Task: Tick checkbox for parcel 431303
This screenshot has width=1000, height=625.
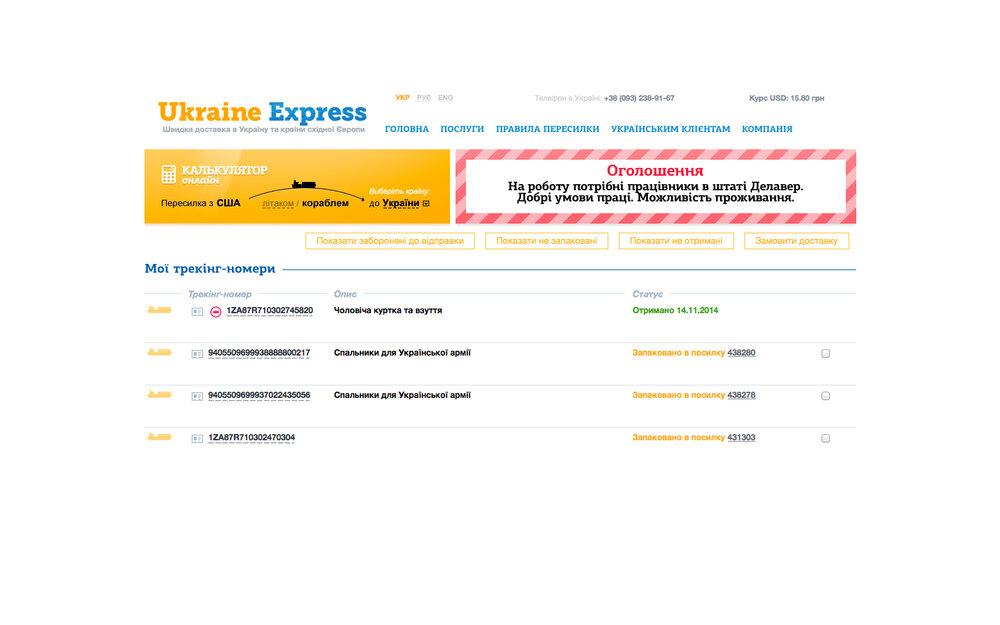Action: (x=825, y=438)
